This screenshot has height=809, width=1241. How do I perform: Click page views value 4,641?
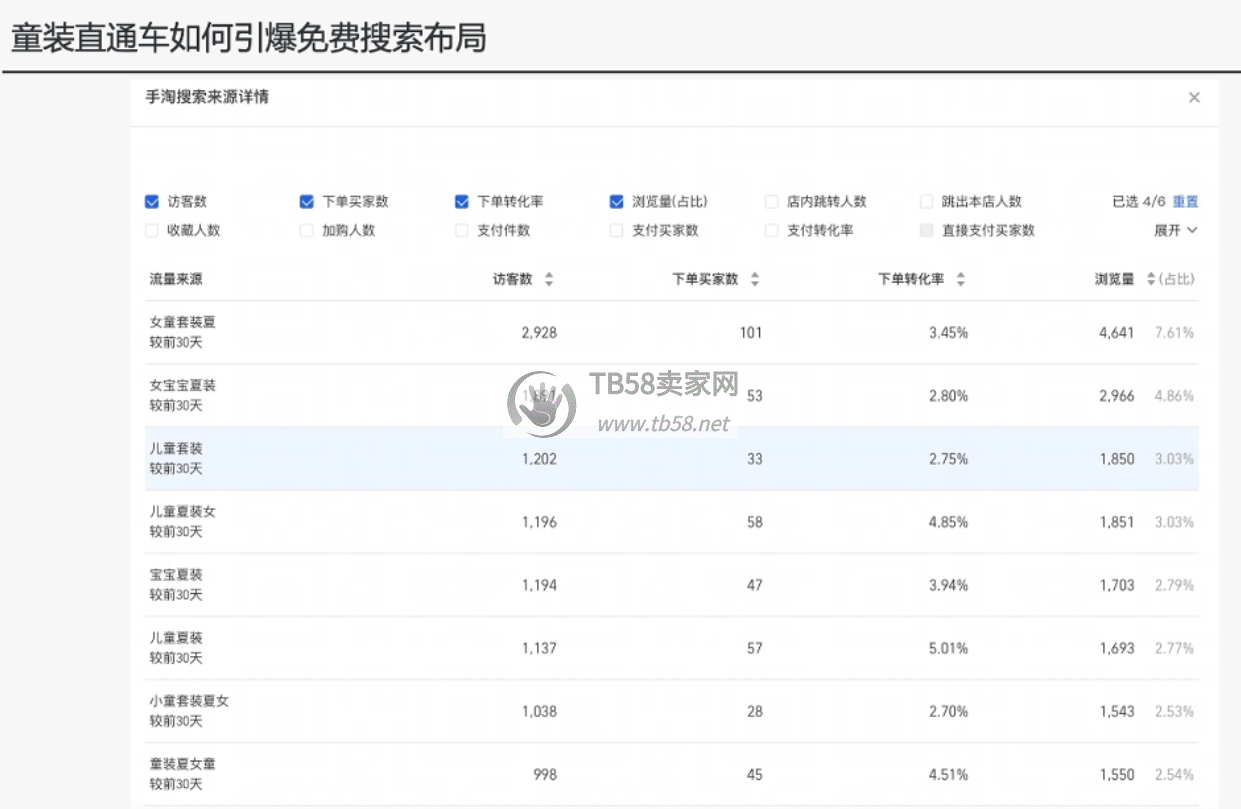[1117, 333]
